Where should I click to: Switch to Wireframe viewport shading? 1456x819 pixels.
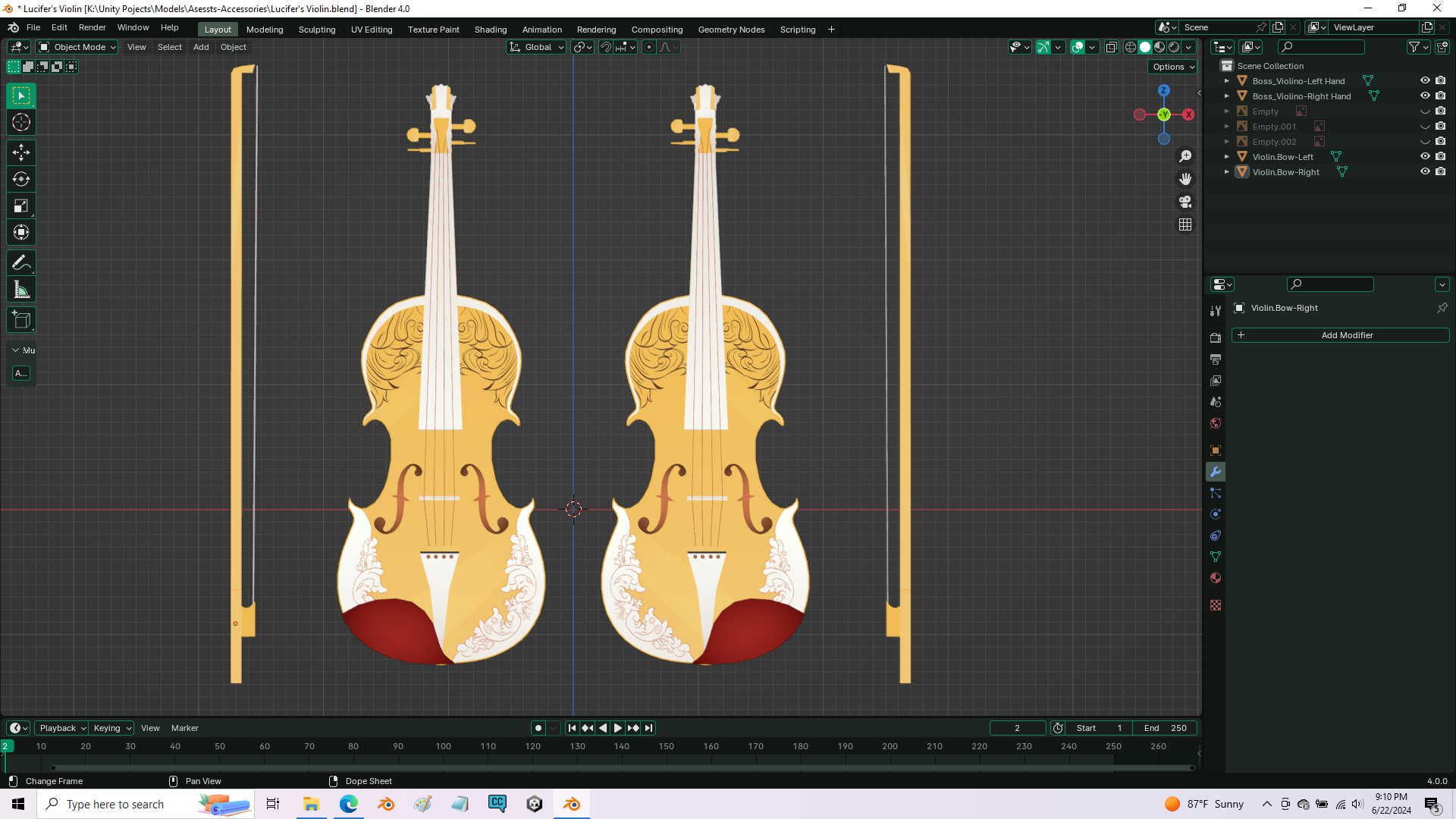pos(1130,47)
